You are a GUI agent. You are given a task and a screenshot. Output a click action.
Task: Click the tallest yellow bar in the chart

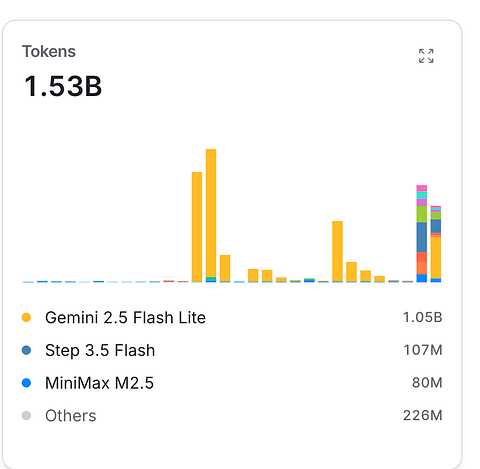(x=211, y=213)
